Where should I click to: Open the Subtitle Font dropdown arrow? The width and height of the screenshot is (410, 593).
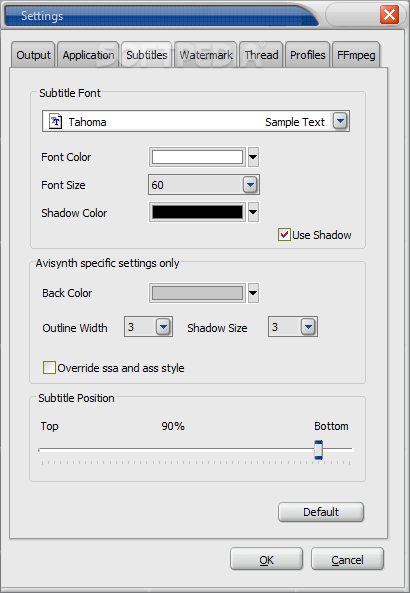pyautogui.click(x=340, y=121)
